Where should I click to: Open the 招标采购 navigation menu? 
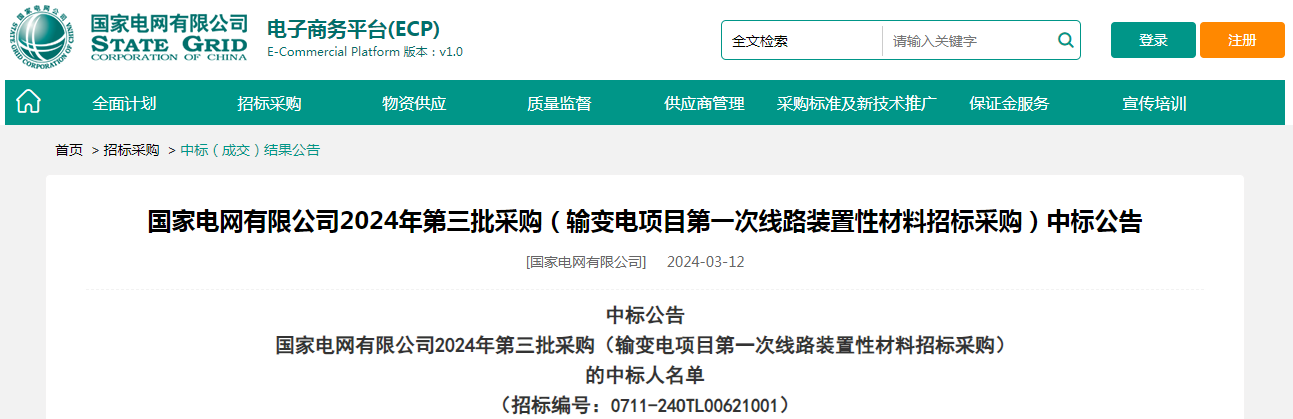(269, 103)
